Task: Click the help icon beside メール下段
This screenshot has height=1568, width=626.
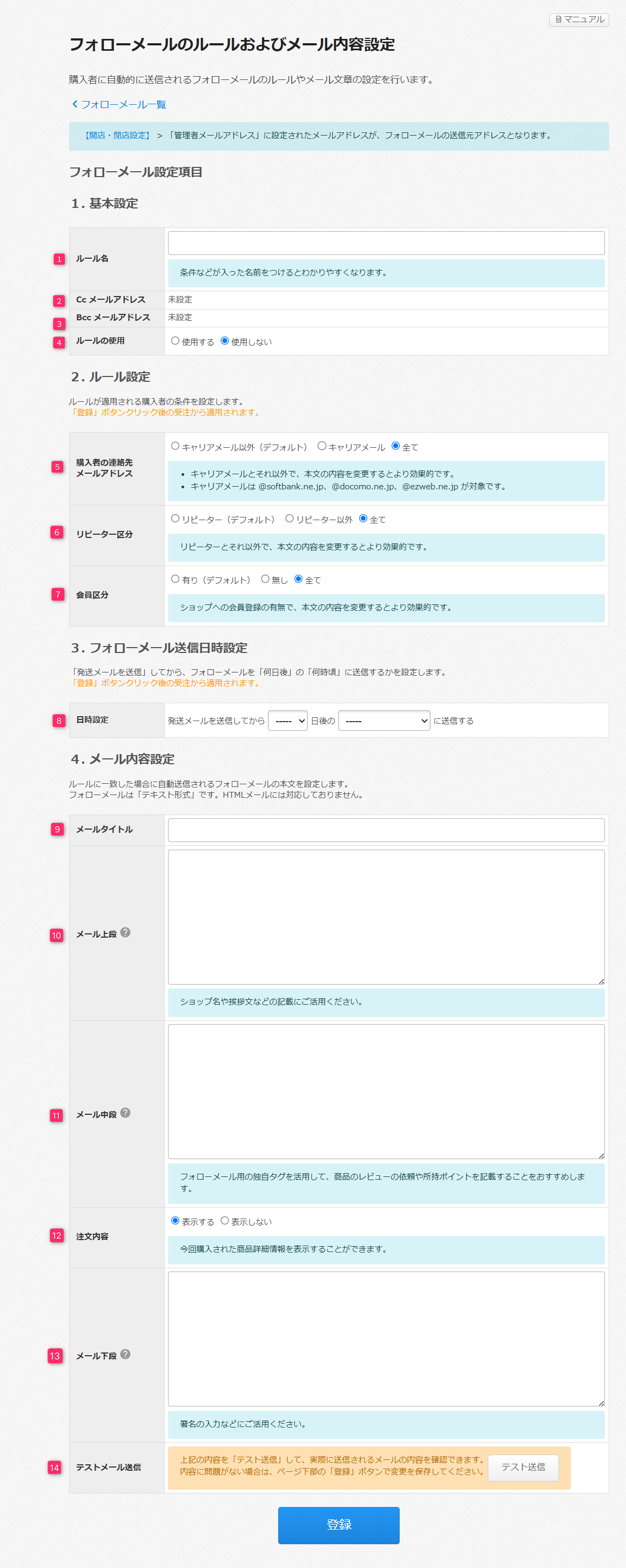Action: [x=125, y=1354]
